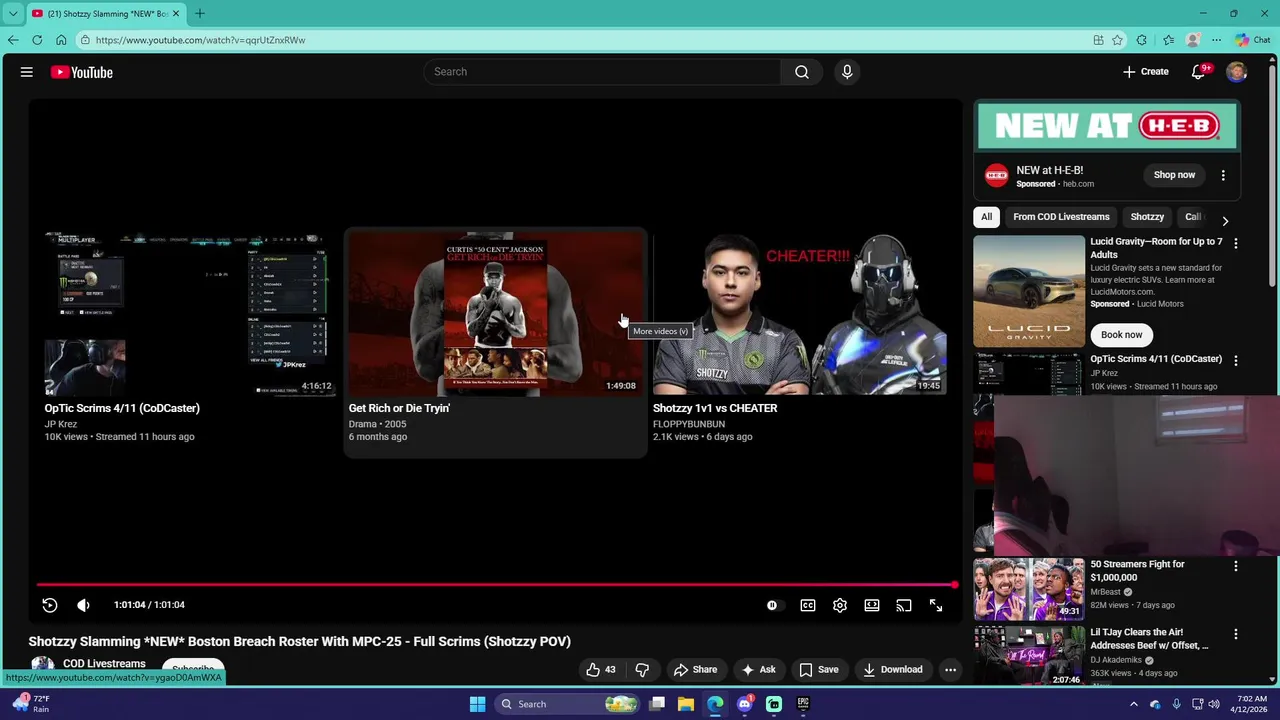Mute the video player volume
The height and width of the screenshot is (720, 1280).
click(84, 605)
